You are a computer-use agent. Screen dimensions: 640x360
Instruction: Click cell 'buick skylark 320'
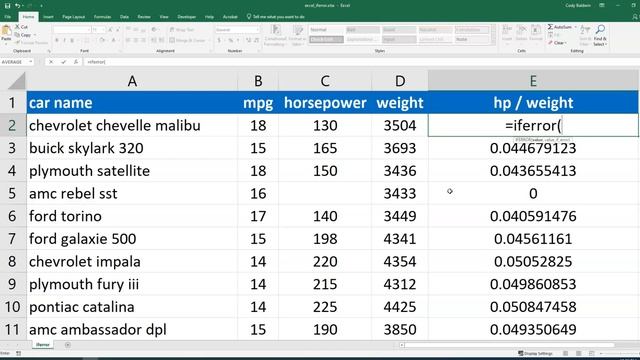[132, 148]
